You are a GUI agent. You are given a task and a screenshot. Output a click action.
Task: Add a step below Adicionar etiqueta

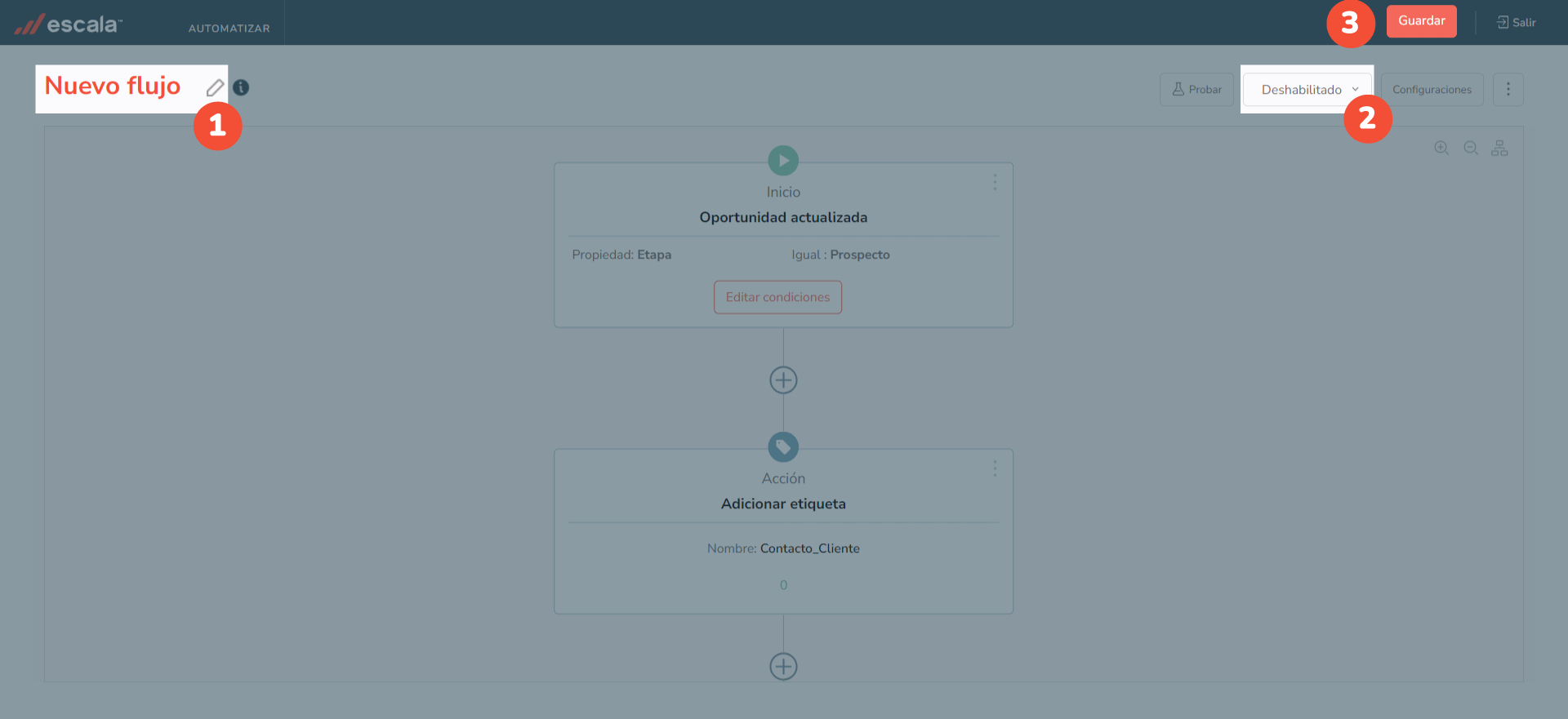(x=783, y=667)
